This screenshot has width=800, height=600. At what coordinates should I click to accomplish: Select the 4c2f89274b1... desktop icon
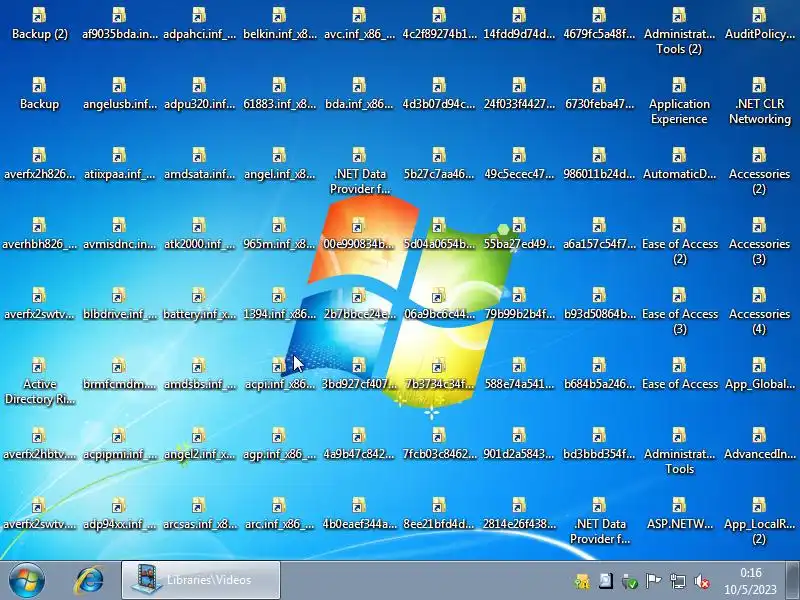click(x=439, y=24)
